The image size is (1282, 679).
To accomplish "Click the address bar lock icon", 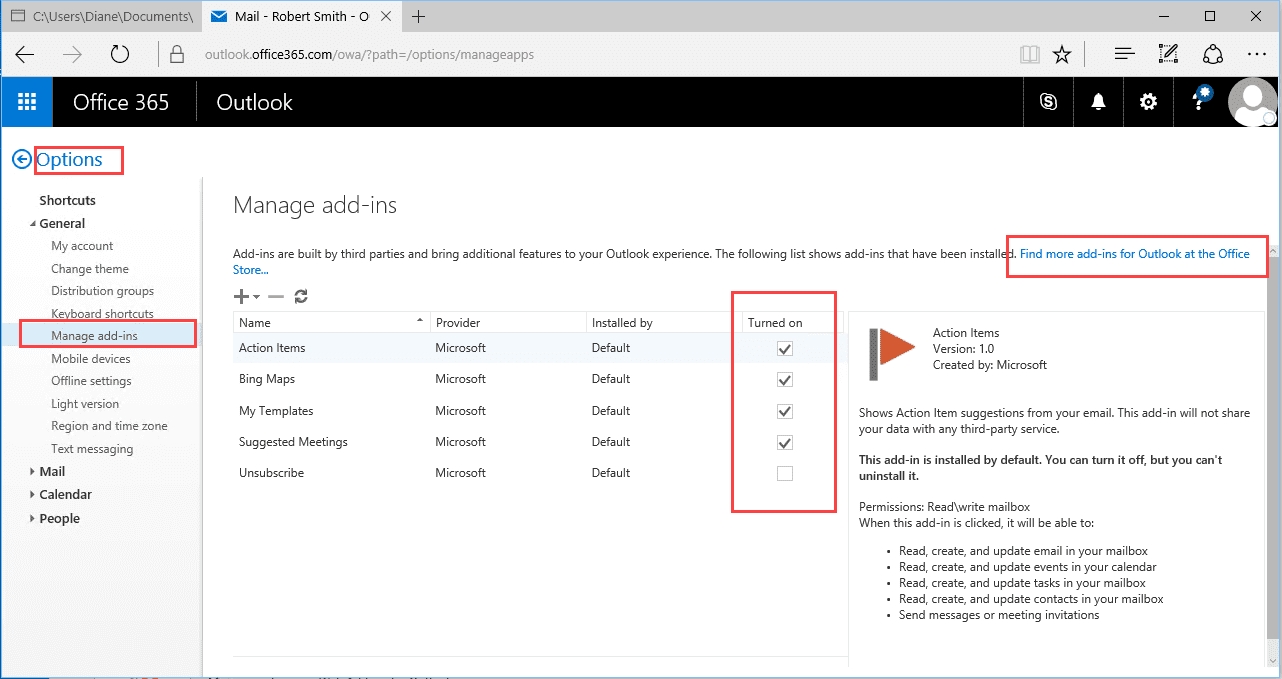I will (x=177, y=55).
